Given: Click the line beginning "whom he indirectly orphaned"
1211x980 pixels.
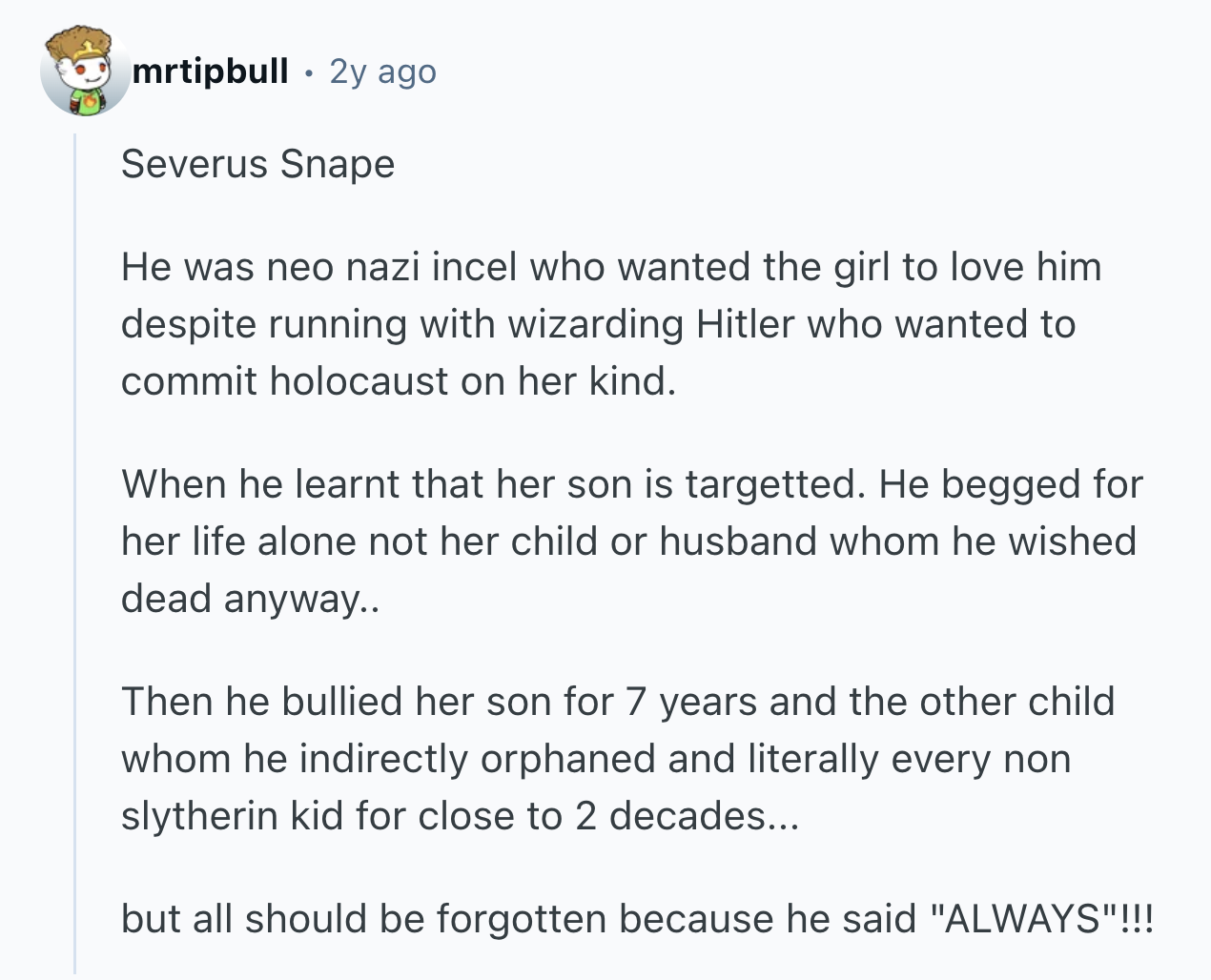Looking at the screenshot, I should pos(596,759).
